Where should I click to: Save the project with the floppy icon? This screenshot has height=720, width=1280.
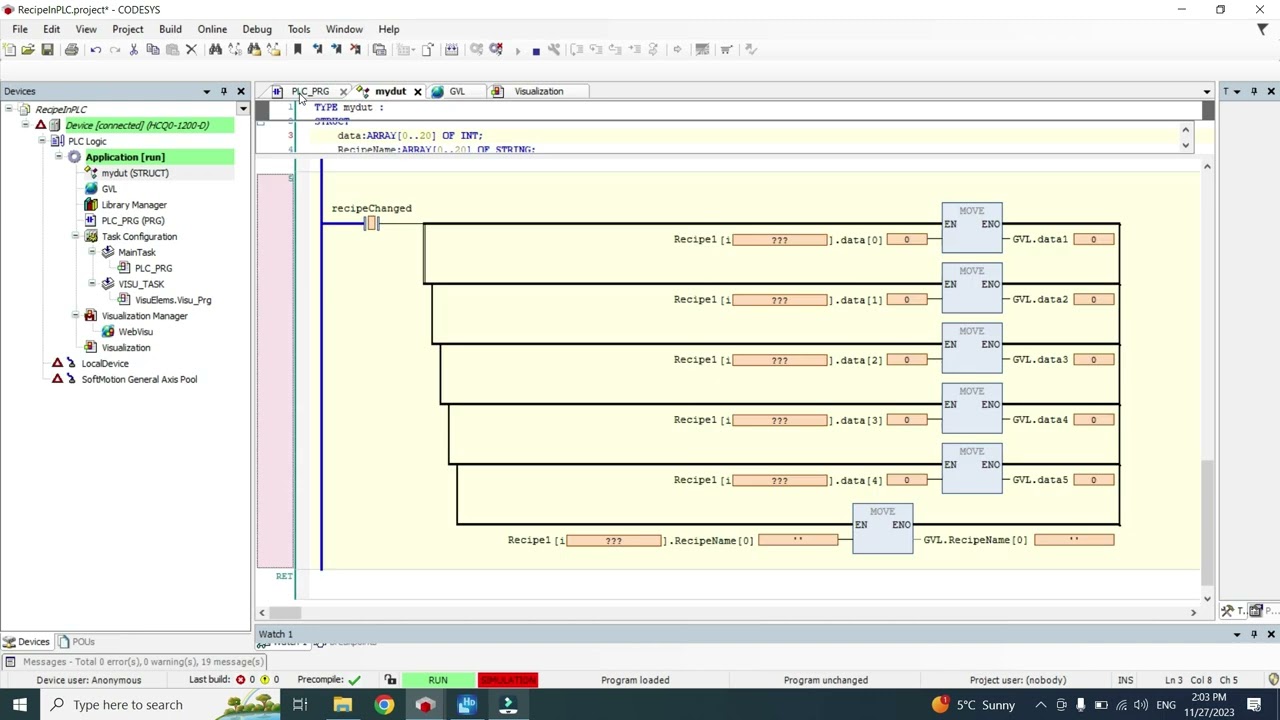coord(47,49)
